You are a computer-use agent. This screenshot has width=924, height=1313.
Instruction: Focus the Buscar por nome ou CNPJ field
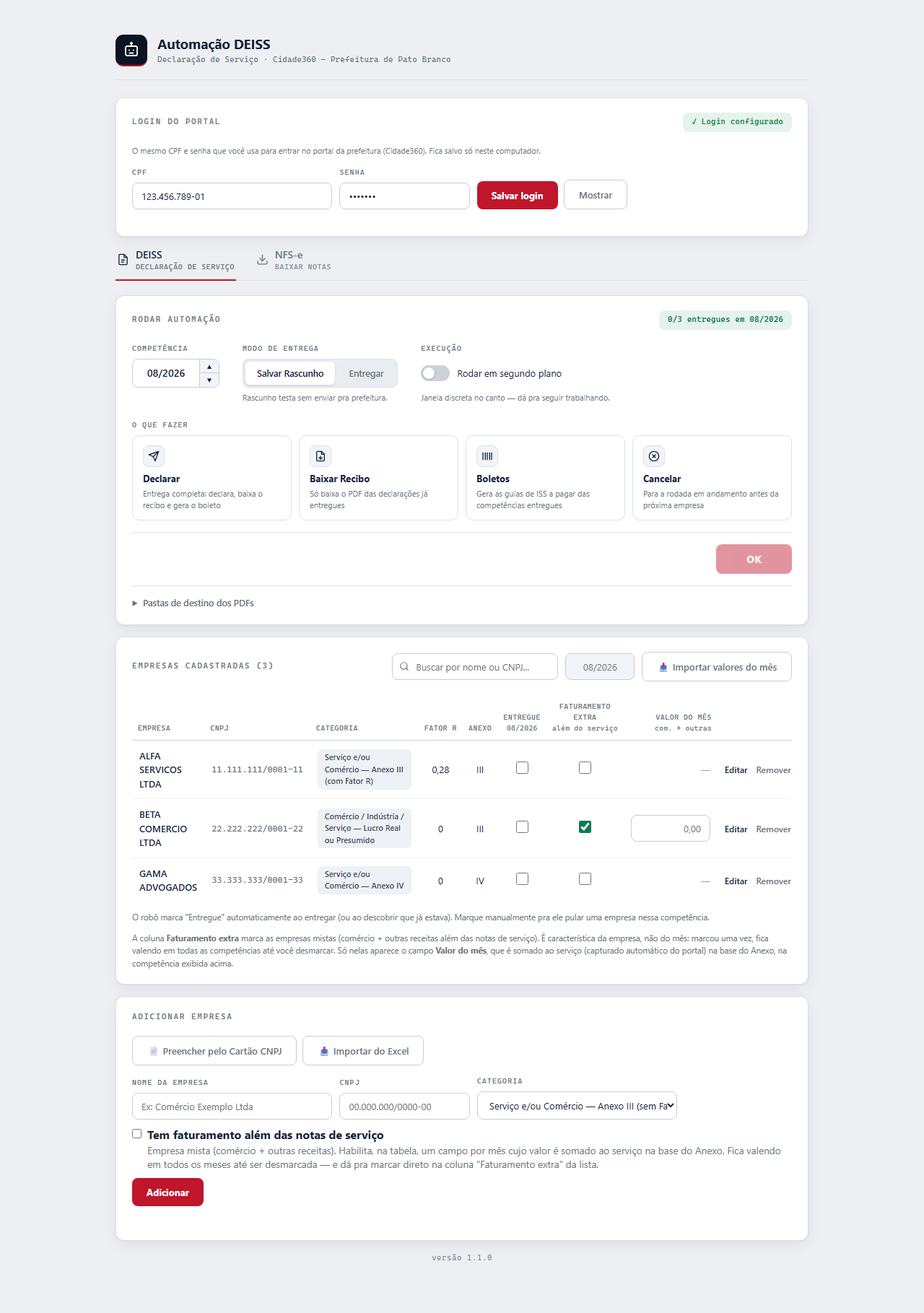coord(475,667)
